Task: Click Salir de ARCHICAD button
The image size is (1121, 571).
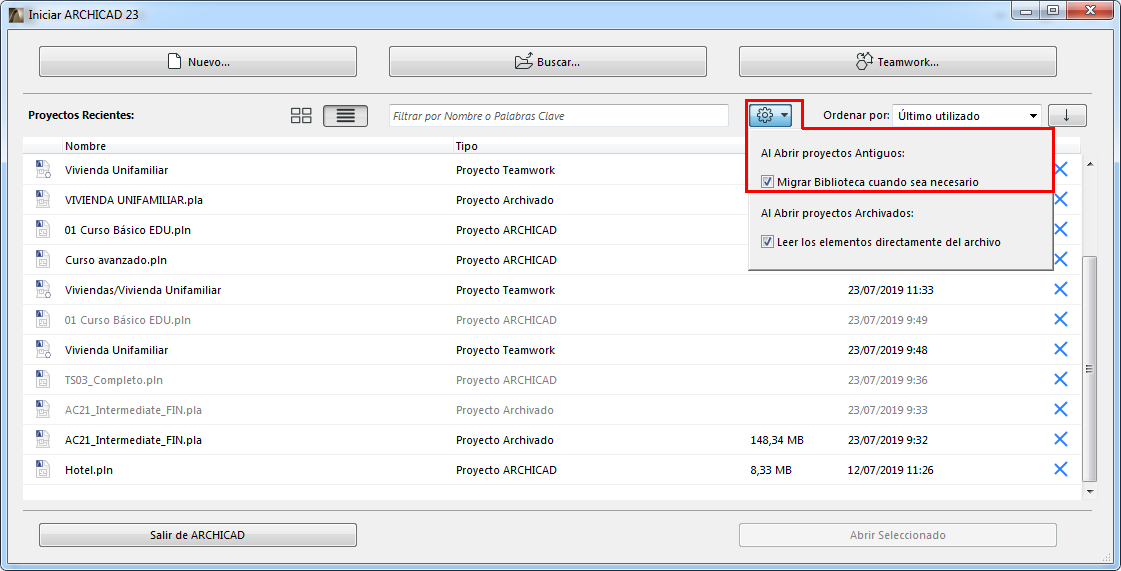Action: coord(198,535)
